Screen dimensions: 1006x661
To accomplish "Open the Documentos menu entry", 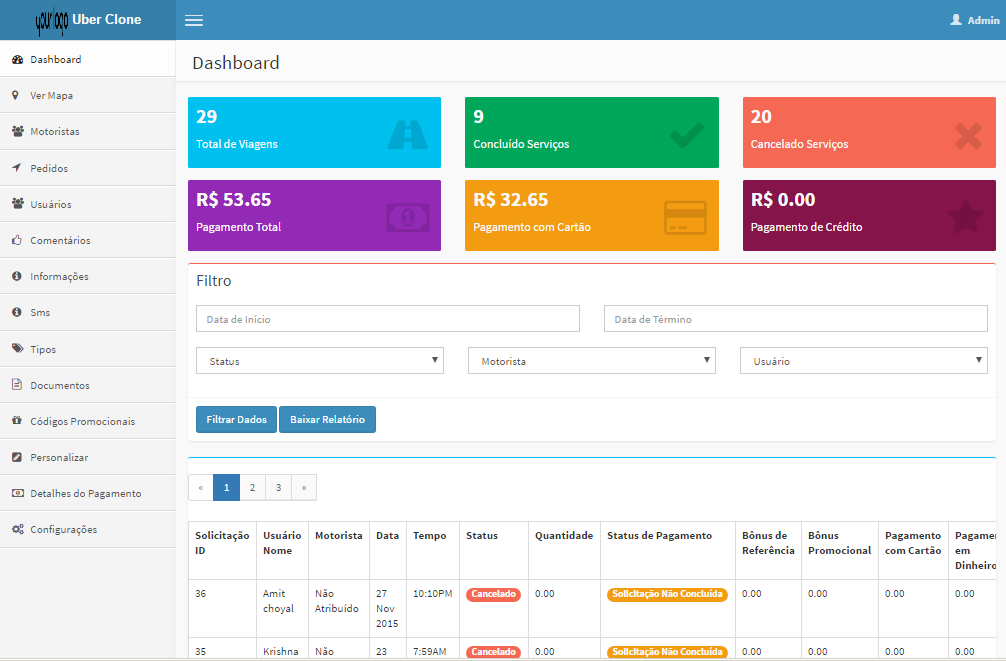I will click(x=88, y=384).
